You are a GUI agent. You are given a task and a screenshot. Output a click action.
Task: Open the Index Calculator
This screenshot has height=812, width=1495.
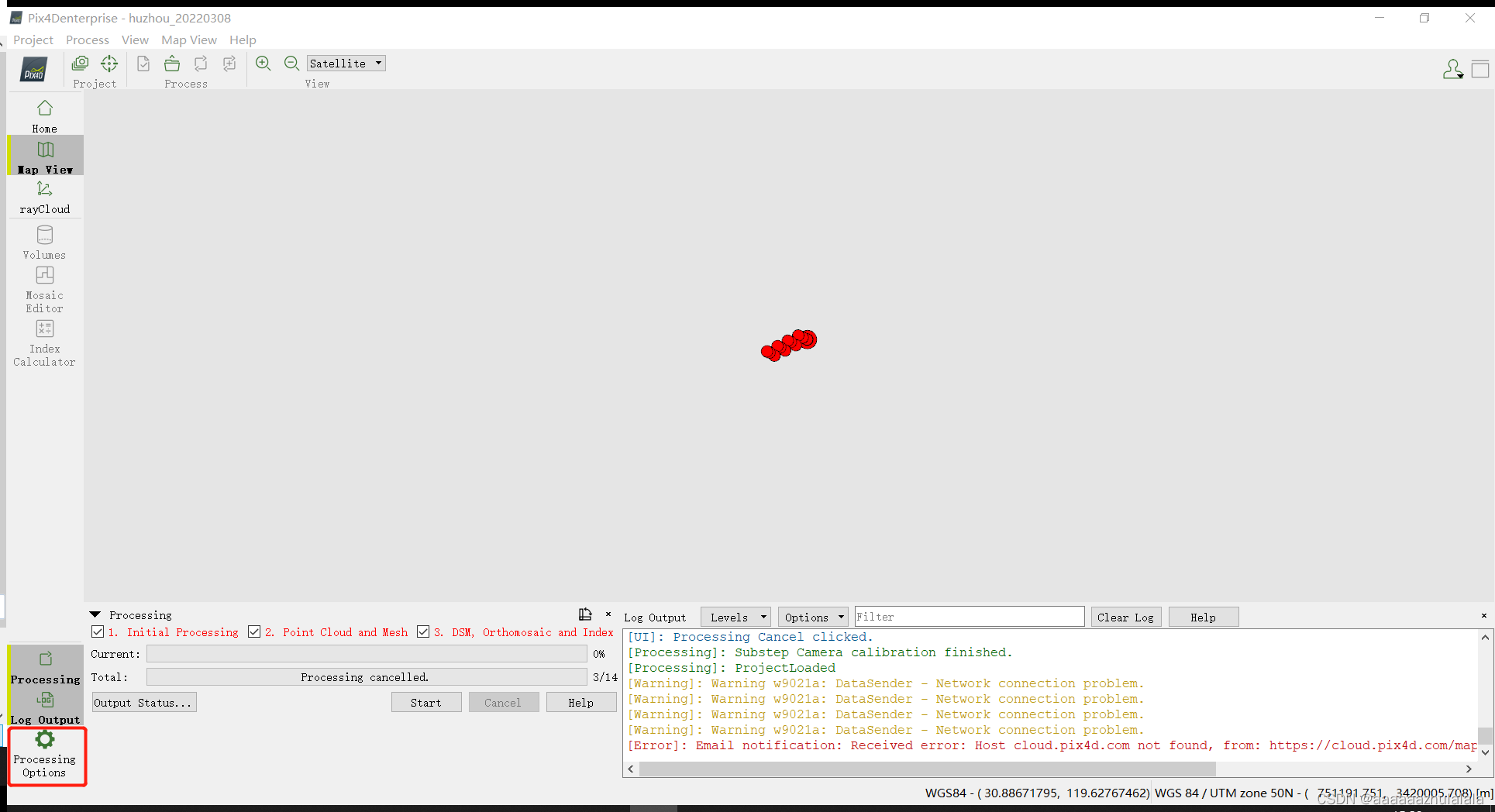pos(45,342)
